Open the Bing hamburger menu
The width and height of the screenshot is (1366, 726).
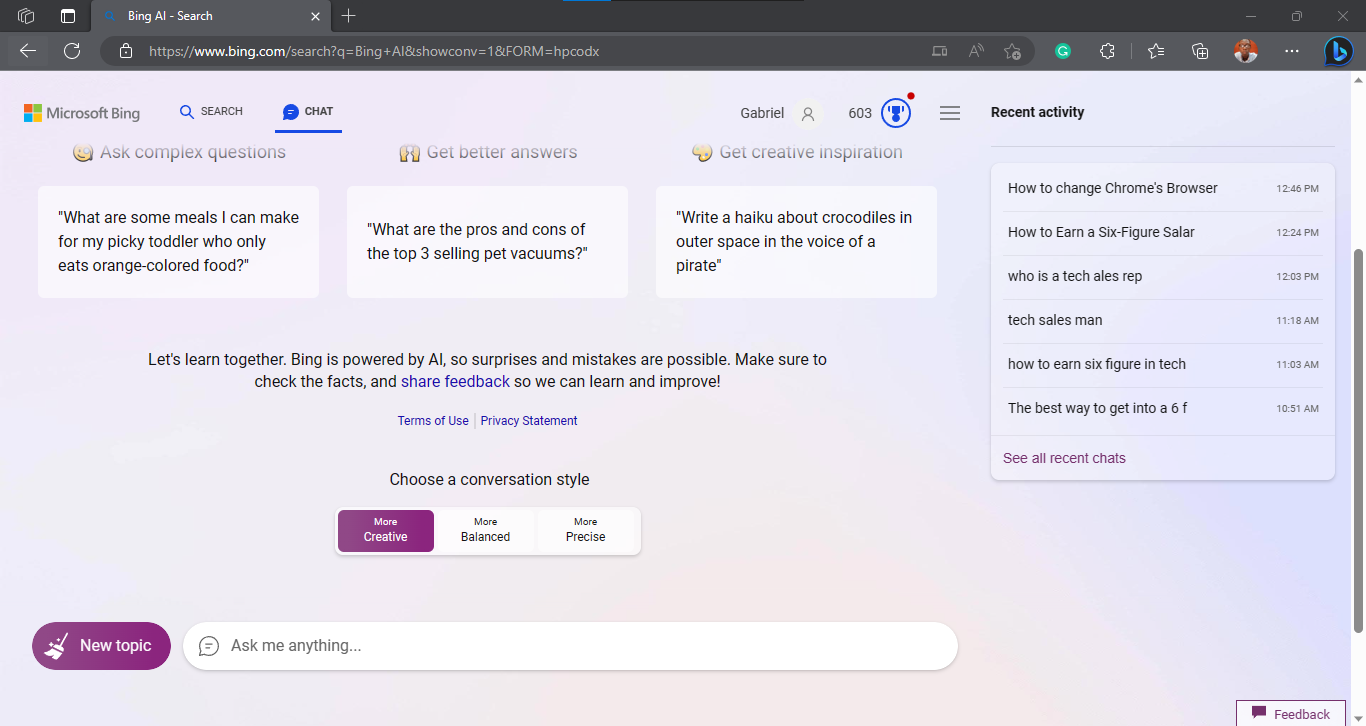click(x=950, y=114)
